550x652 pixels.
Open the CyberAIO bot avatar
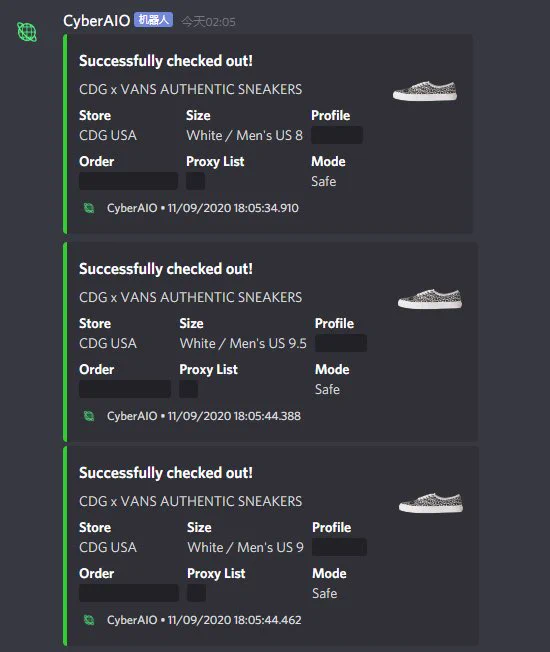[x=27, y=32]
